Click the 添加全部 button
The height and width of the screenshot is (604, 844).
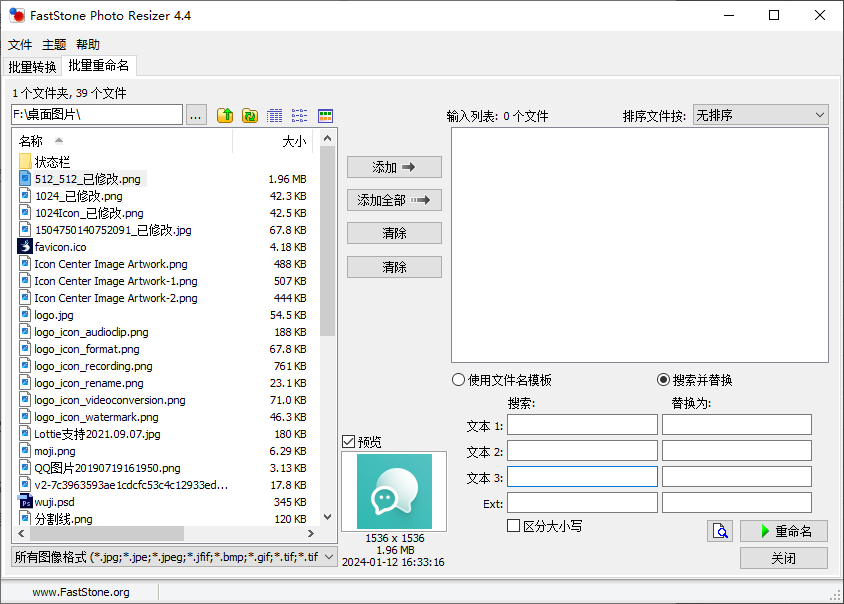coord(394,200)
